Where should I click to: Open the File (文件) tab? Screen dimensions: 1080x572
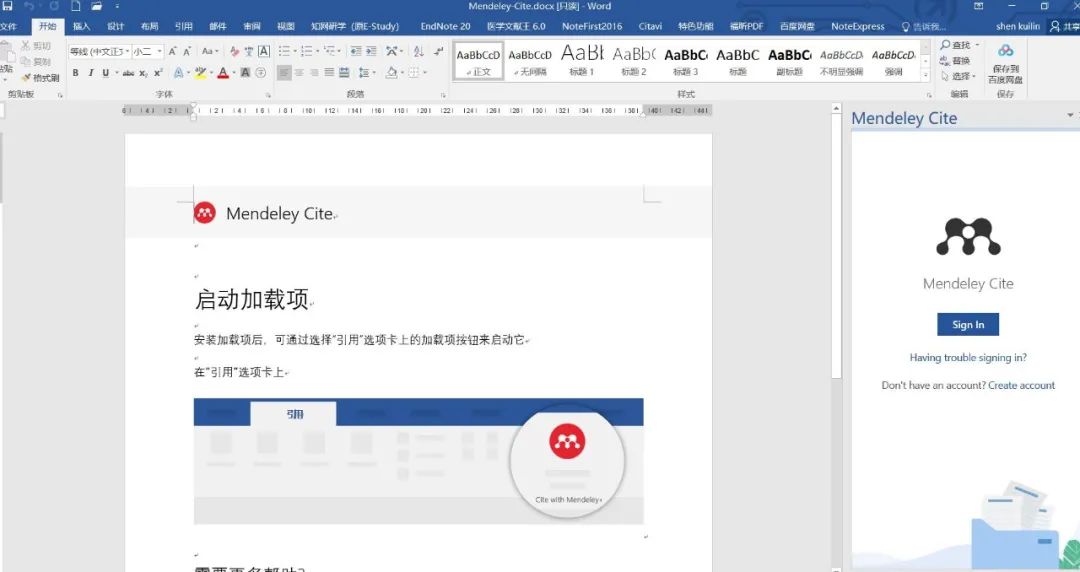9,26
